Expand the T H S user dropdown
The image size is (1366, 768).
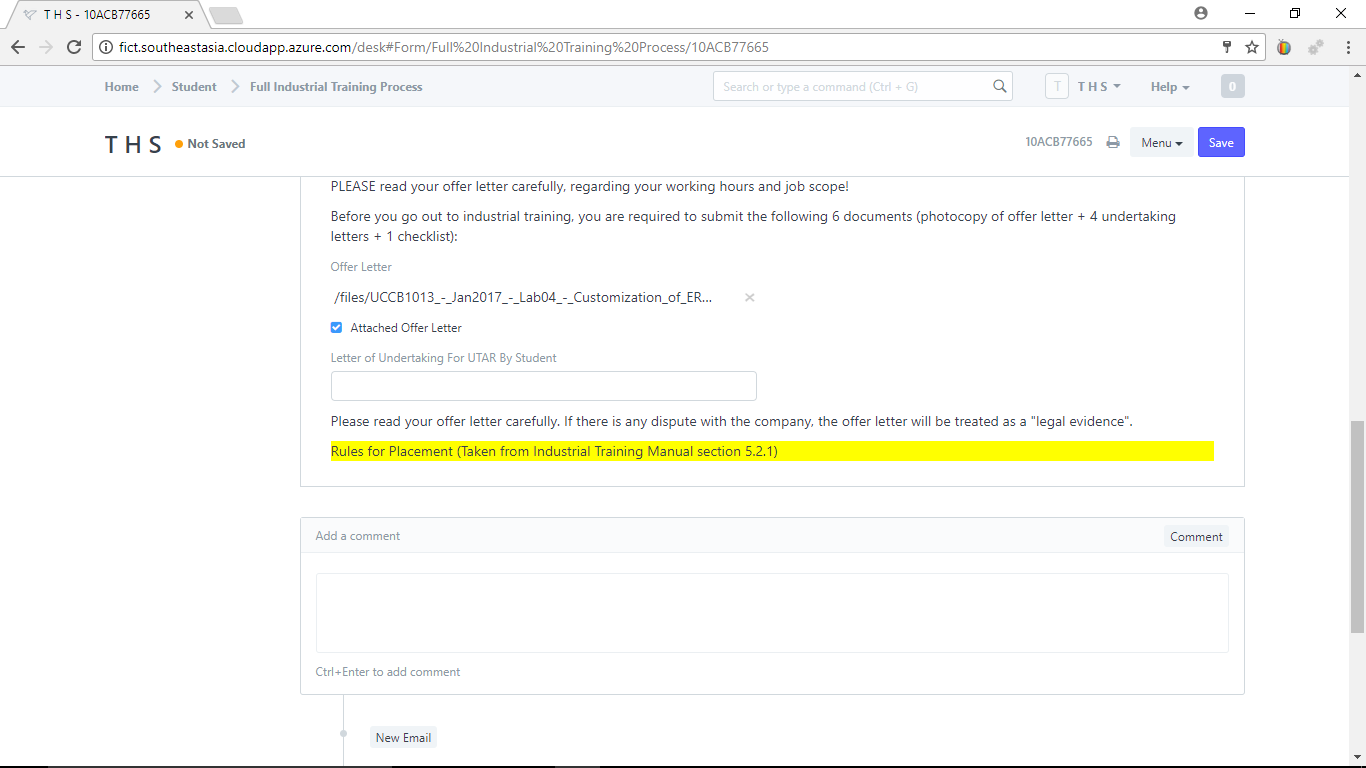[1099, 87]
